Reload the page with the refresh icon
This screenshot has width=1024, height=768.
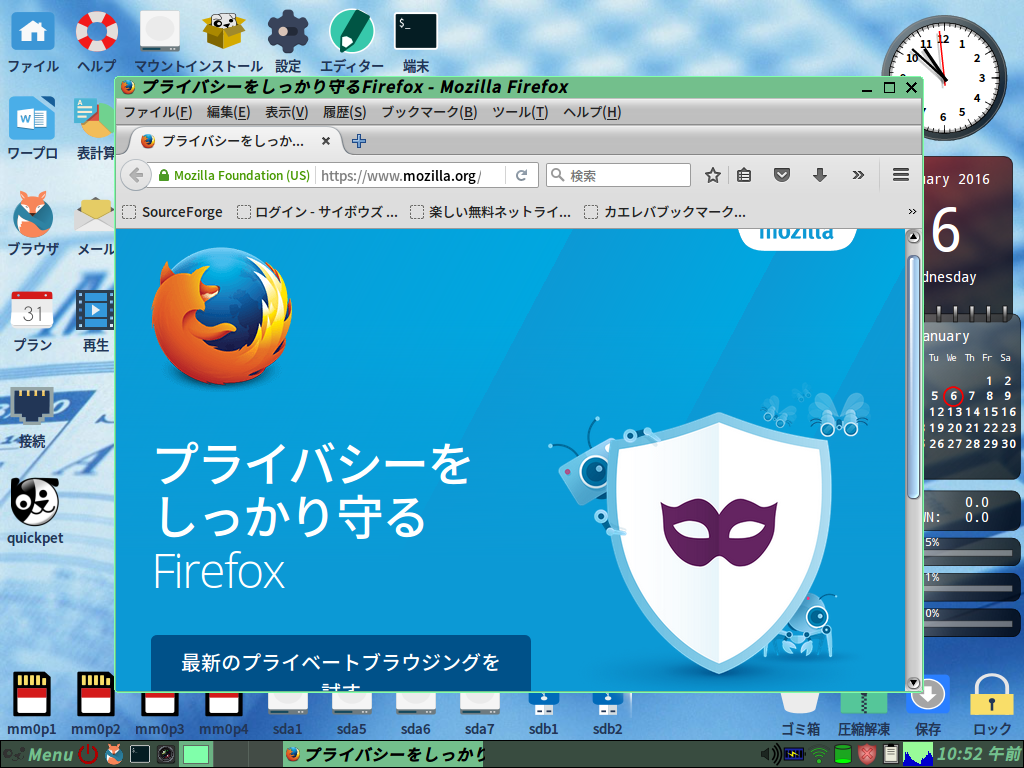[521, 175]
